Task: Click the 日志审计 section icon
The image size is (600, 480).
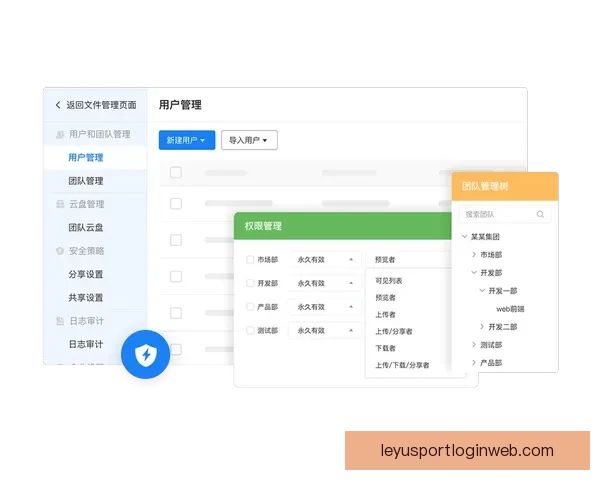Action: (x=60, y=321)
